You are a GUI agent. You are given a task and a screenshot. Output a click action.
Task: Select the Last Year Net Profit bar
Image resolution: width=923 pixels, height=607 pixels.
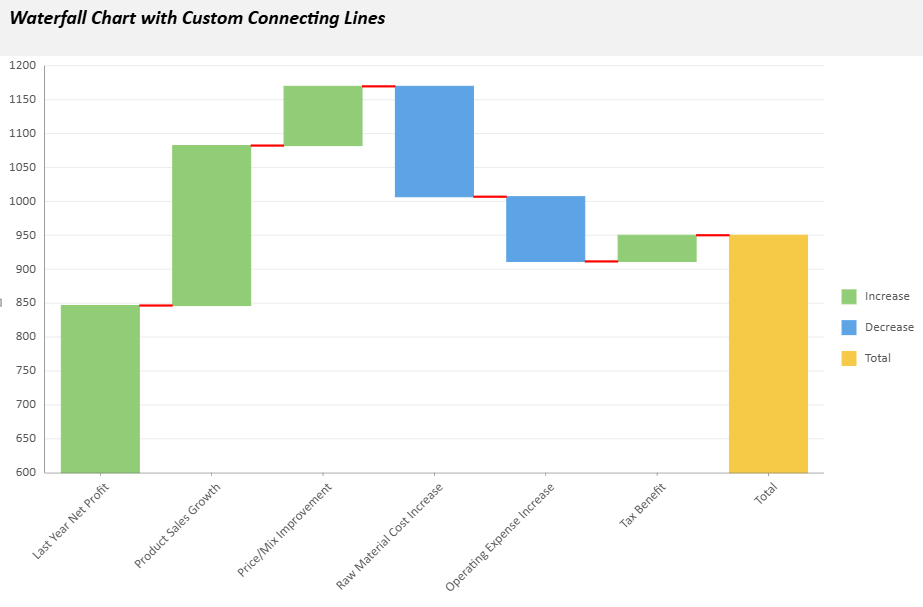pos(100,388)
